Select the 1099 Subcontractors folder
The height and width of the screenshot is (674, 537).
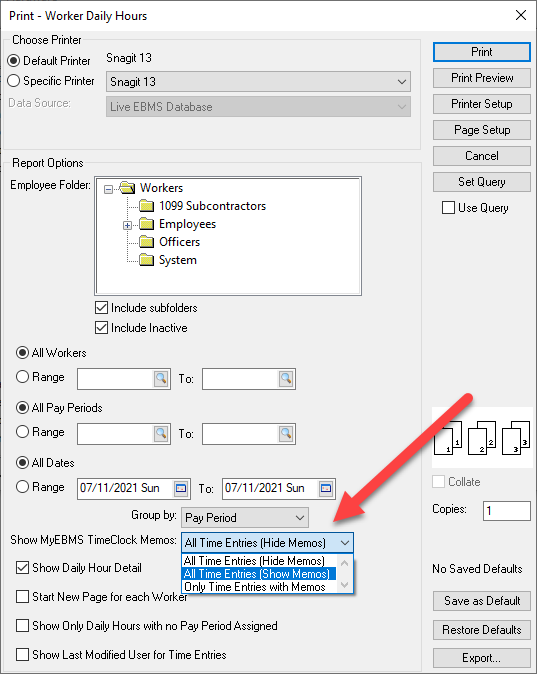click(212, 206)
